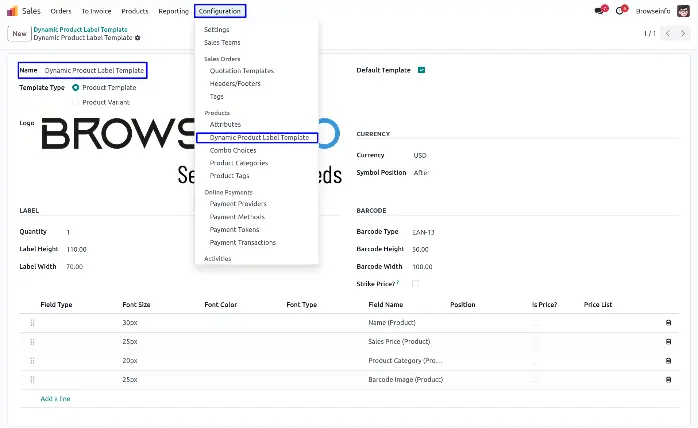Delete the Name (Product) row
Image resolution: width=698 pixels, height=428 pixels.
pos(668,323)
